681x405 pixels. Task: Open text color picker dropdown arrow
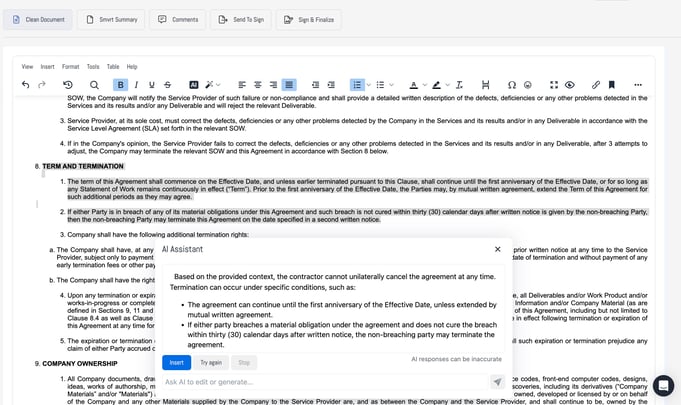click(425, 85)
